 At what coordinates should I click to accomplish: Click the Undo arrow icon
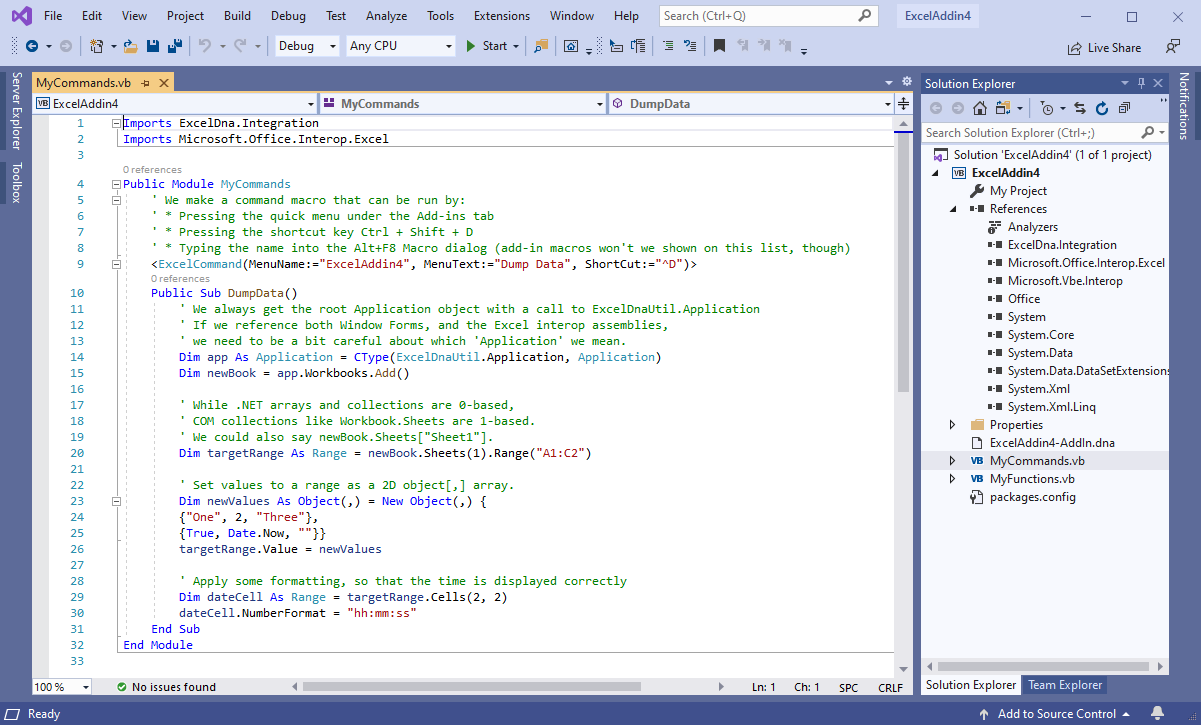[x=205, y=46]
